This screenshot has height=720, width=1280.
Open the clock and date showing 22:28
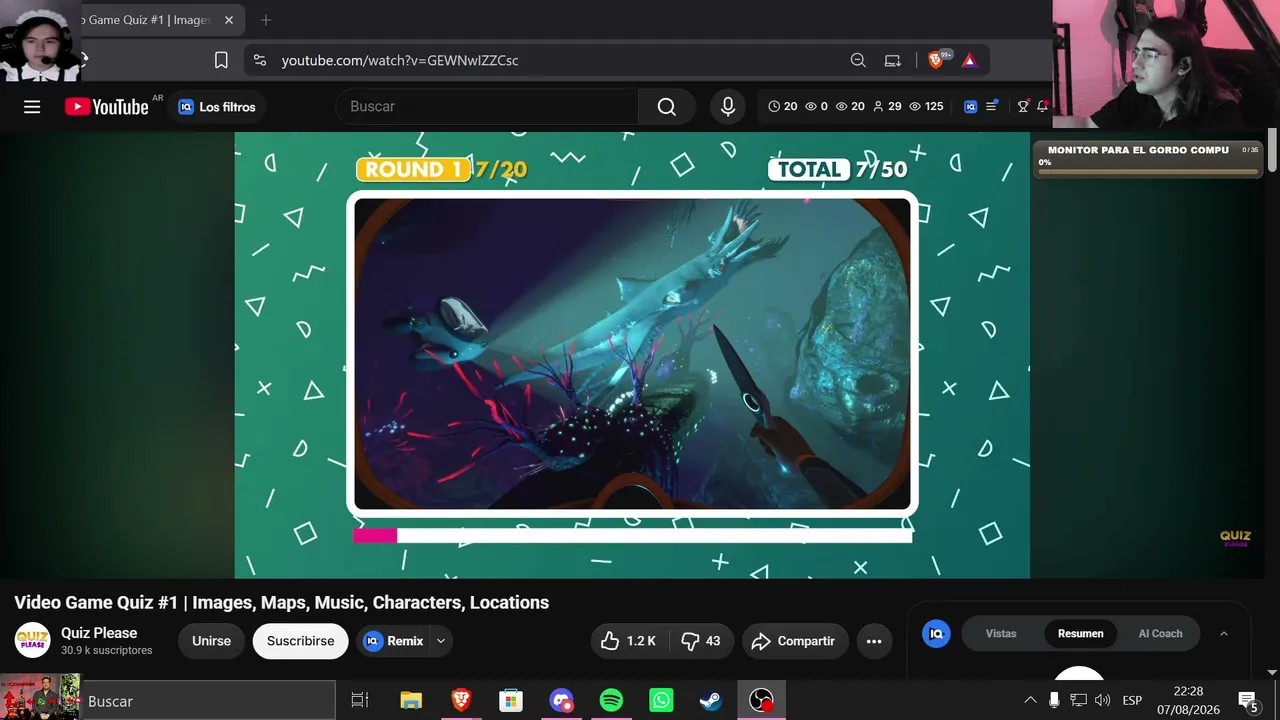[1189, 700]
